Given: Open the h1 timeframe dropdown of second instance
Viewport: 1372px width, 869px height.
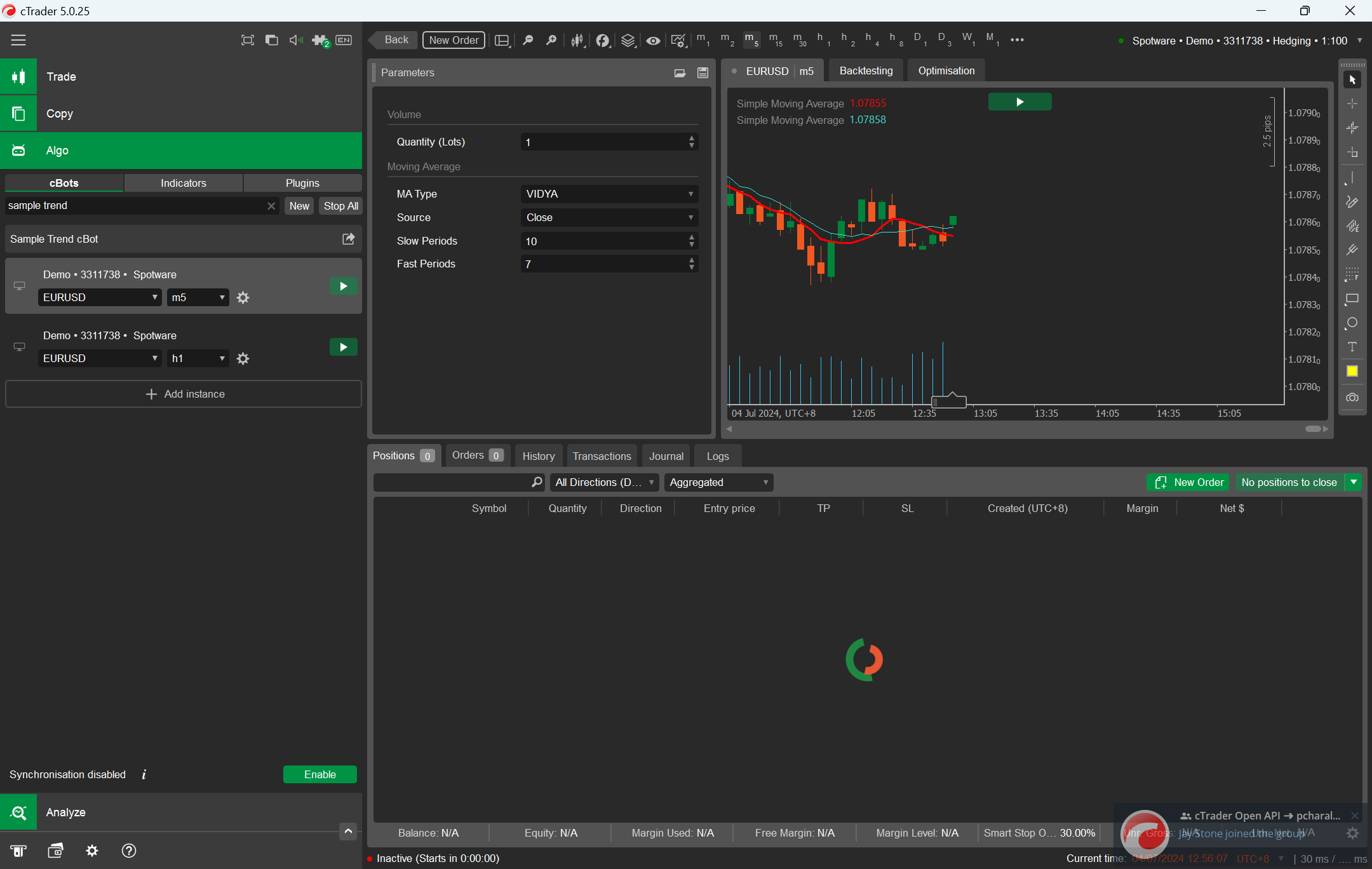Looking at the screenshot, I should tap(198, 358).
